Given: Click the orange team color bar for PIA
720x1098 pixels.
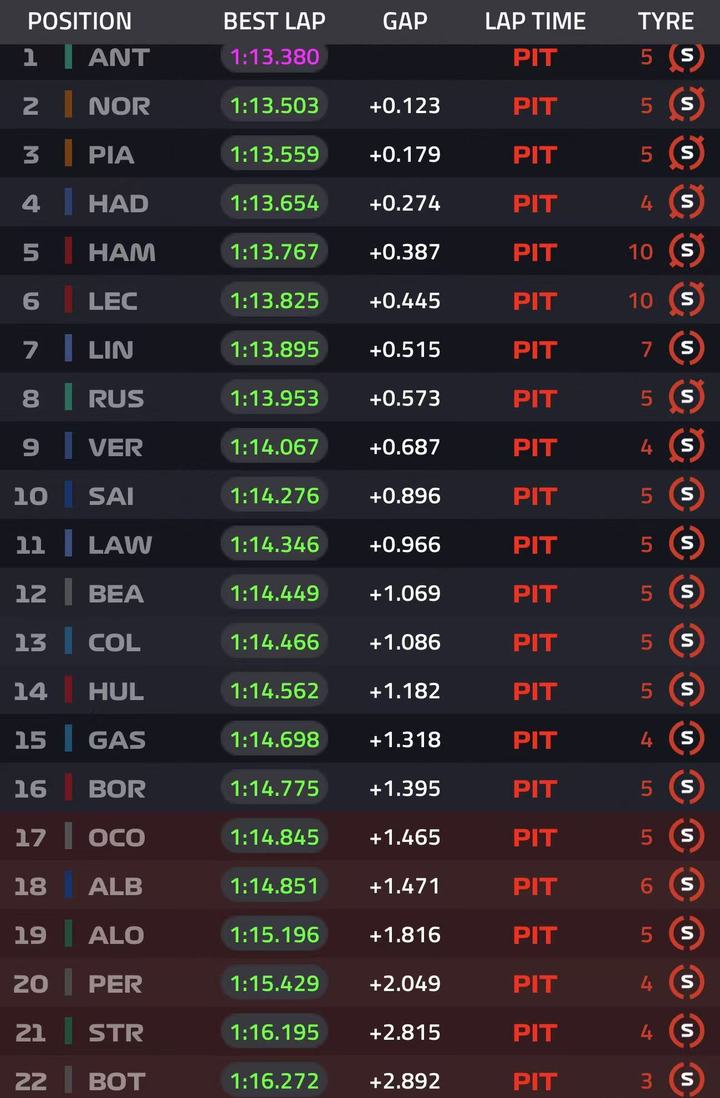Looking at the screenshot, I should pyautogui.click(x=68, y=154).
